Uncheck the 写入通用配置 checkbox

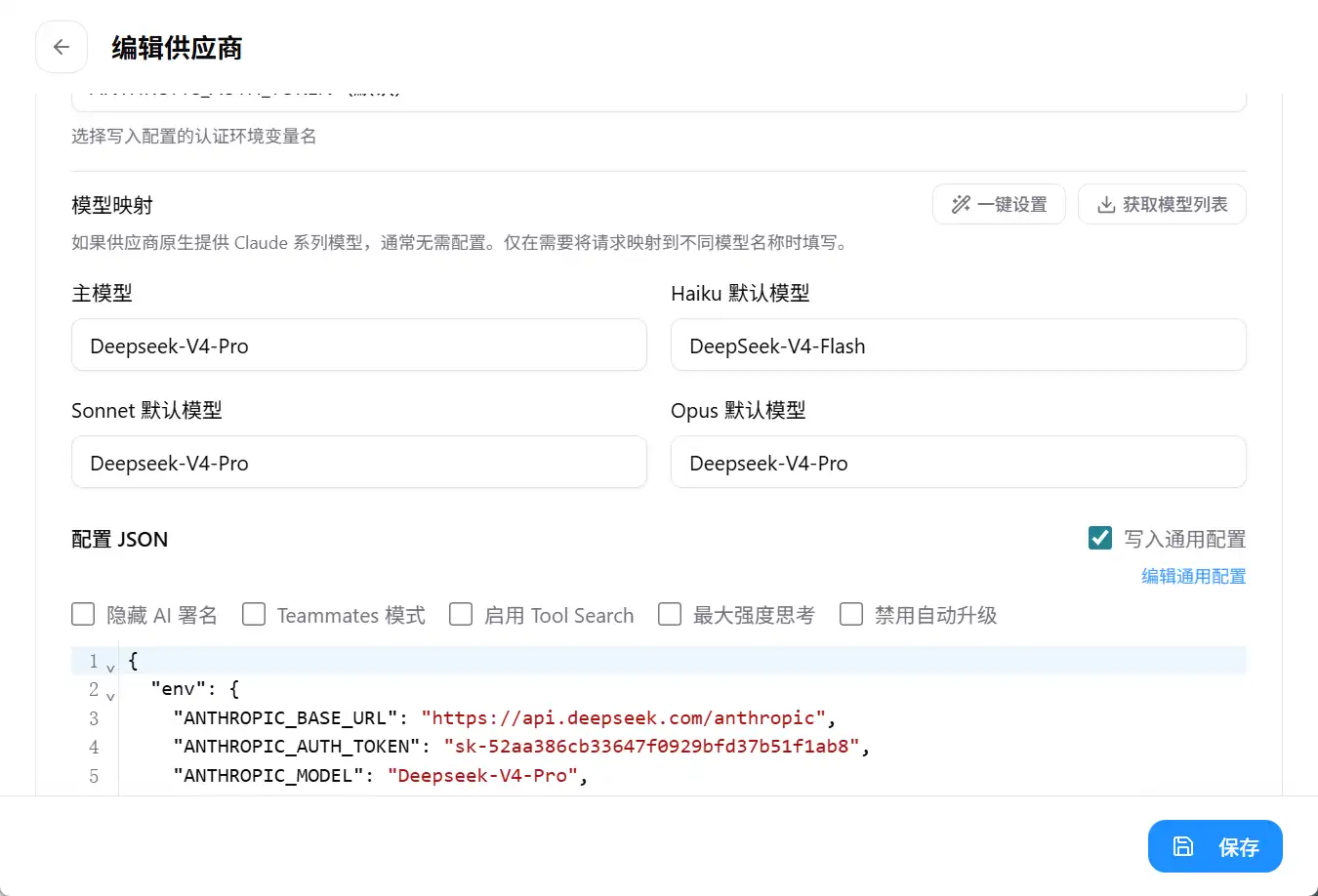tap(1100, 538)
